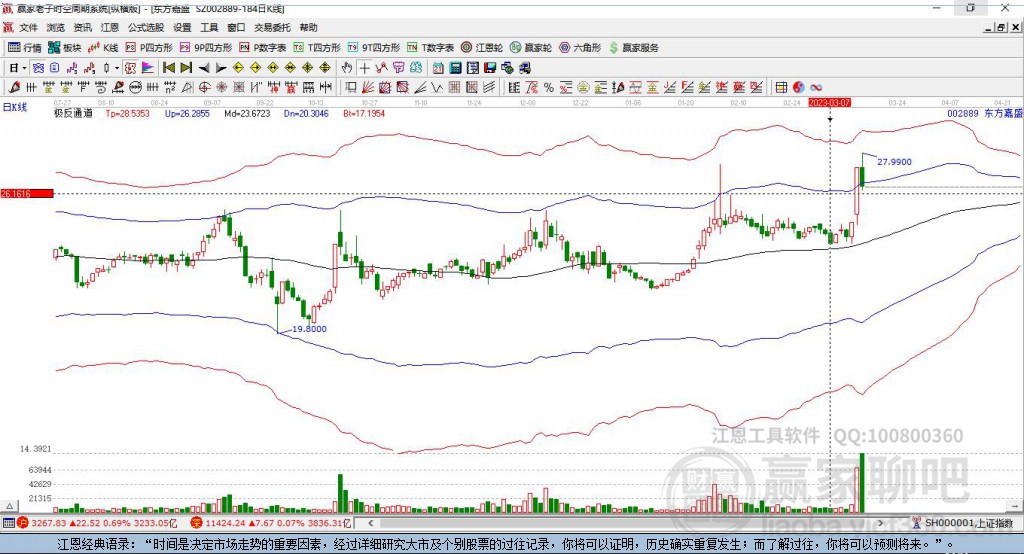This screenshot has width=1024, height=554.
Task: Select the circular target crosshair tool
Action: (x=204, y=87)
